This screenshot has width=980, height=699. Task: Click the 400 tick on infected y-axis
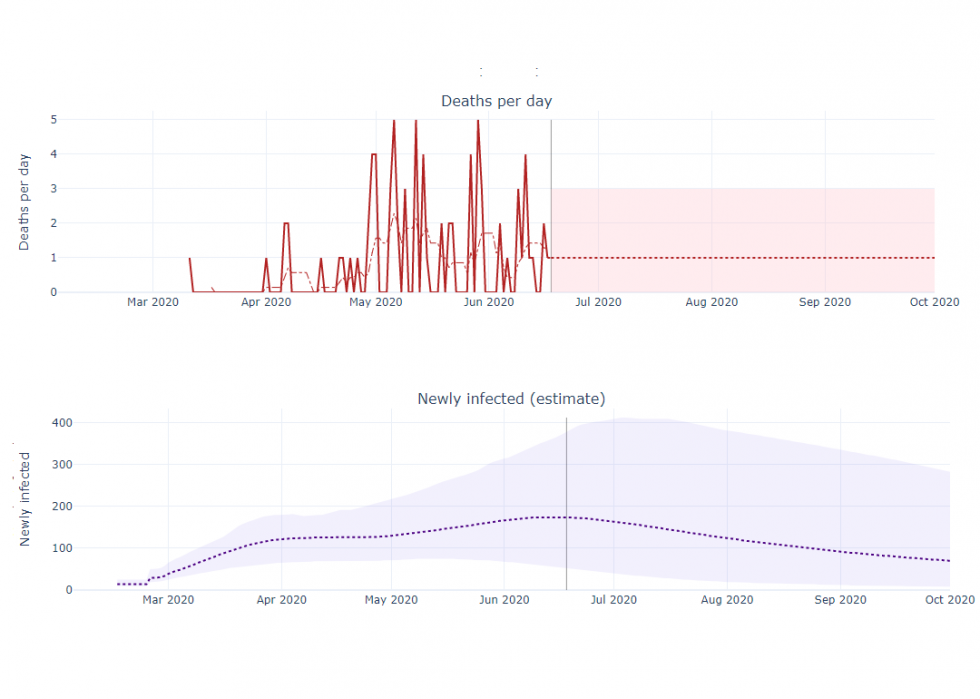coord(63,423)
